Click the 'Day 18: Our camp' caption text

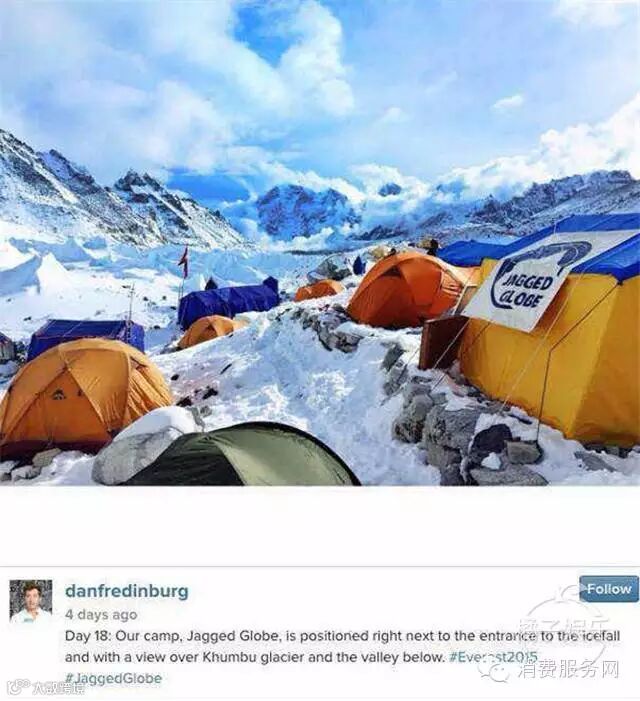[x=123, y=636]
